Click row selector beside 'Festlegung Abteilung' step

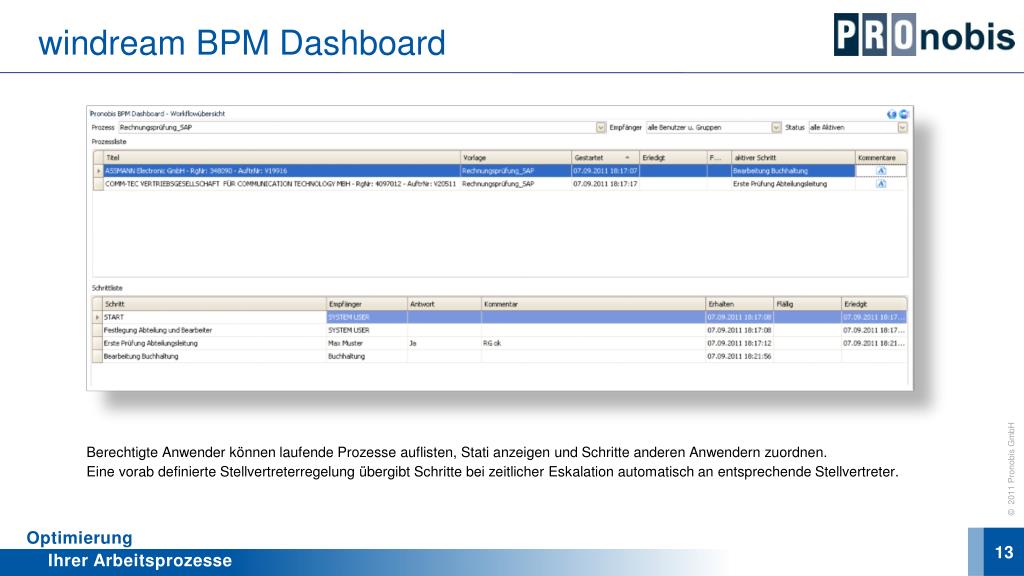97,330
